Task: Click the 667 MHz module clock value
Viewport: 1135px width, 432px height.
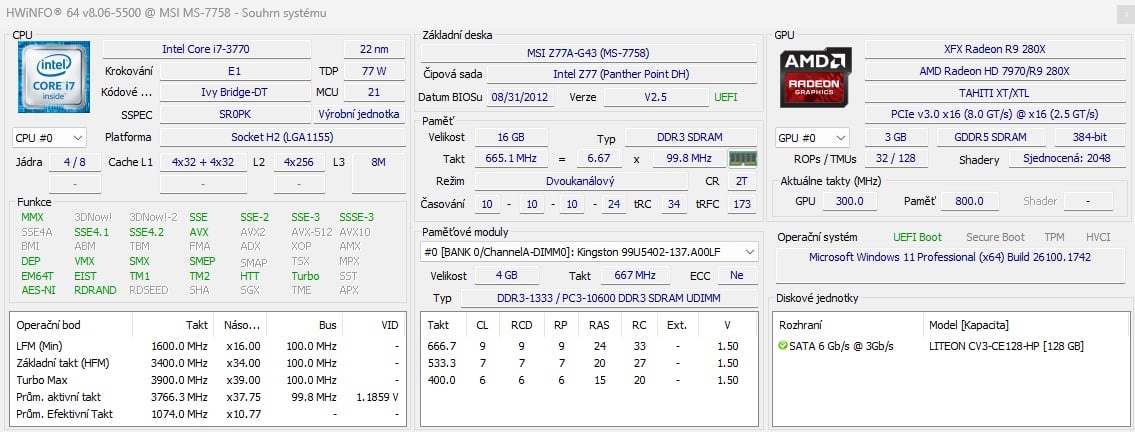Action: [x=635, y=275]
